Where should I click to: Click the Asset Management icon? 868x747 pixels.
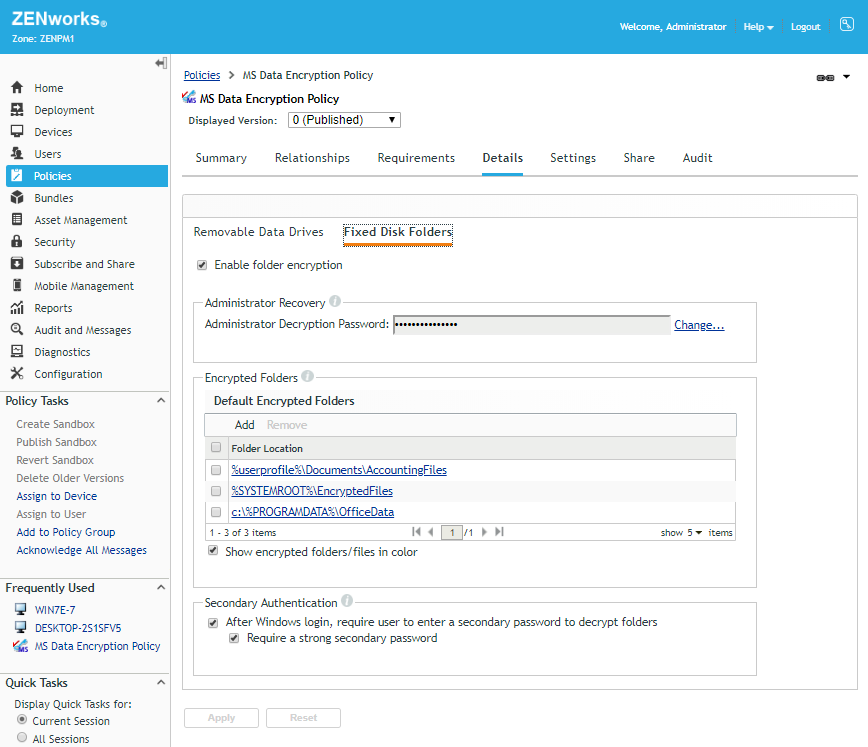(x=17, y=219)
